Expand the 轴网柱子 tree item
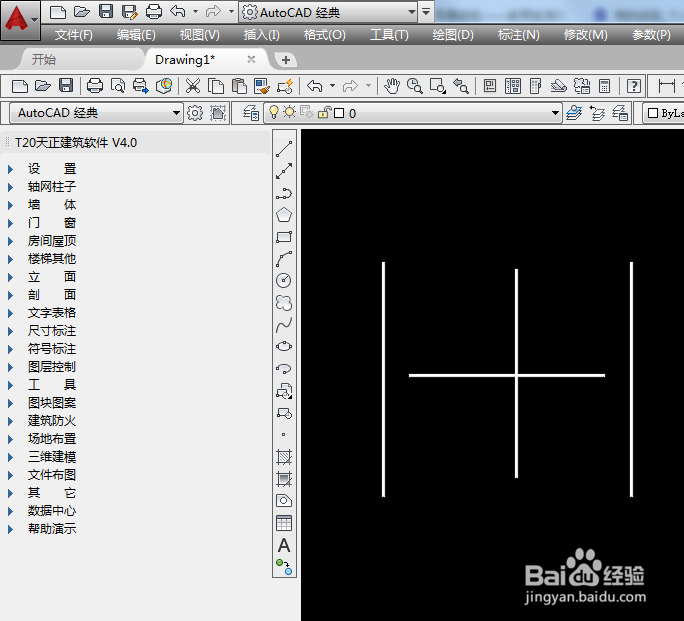The image size is (684, 621). point(10,187)
